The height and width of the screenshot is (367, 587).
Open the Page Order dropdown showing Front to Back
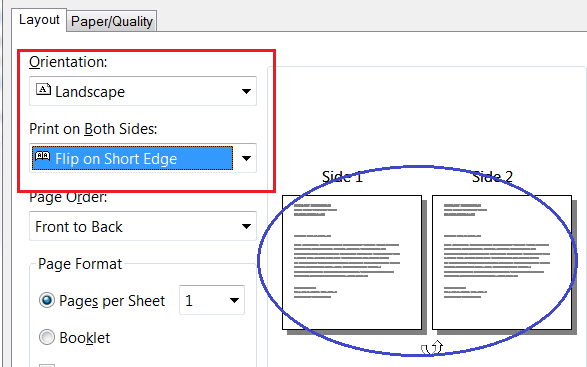[143, 226]
